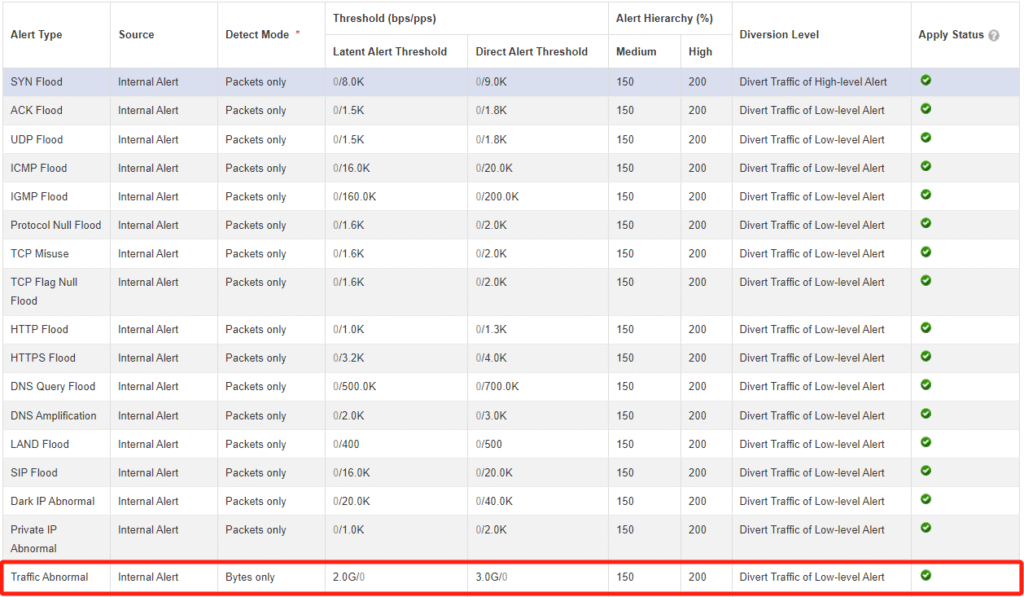Screen dimensions: 1024x597
Task: Click the green apply icon for SYN Flood
Action: [925, 82]
